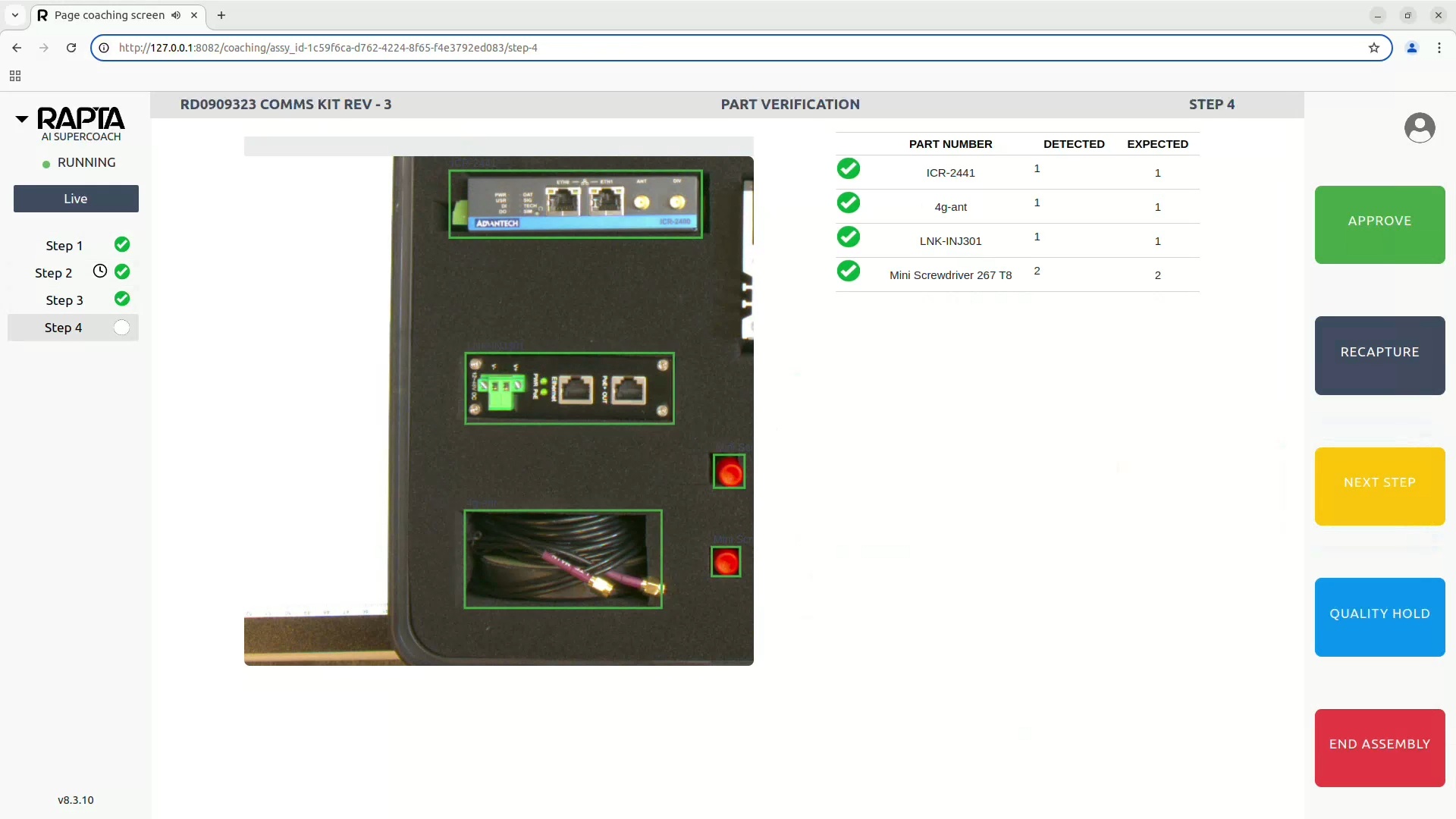The height and width of the screenshot is (819, 1456).
Task: Click the green checkmark for 4g-ant row
Action: point(848,203)
